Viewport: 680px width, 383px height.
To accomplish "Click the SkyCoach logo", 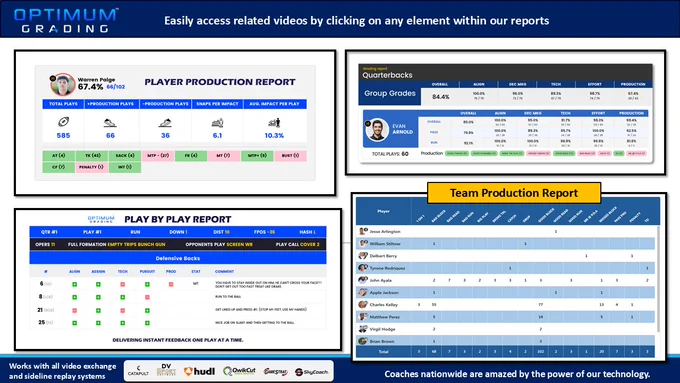I will [312, 372].
